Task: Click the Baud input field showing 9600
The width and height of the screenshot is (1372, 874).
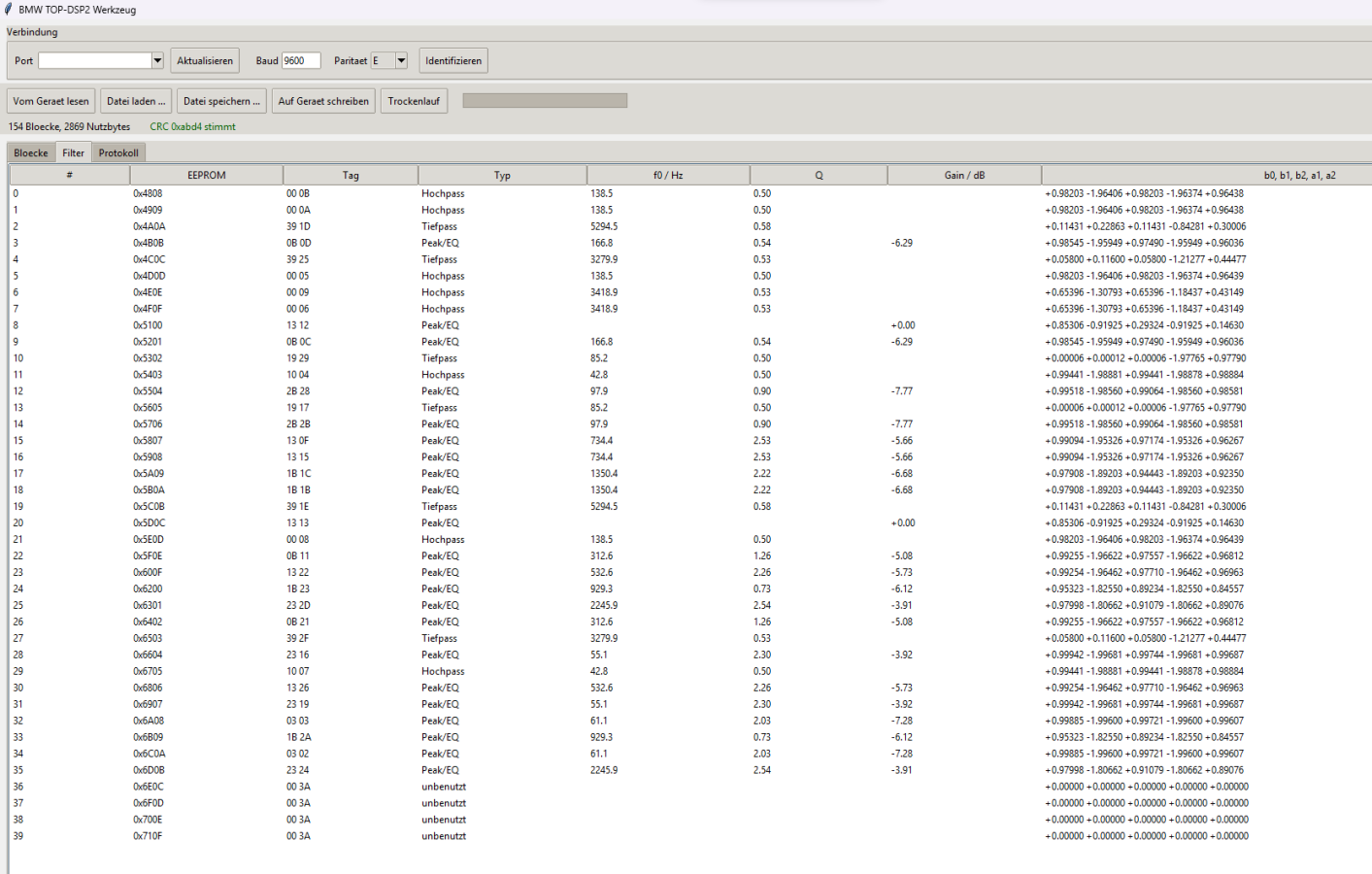Action: 301,60
